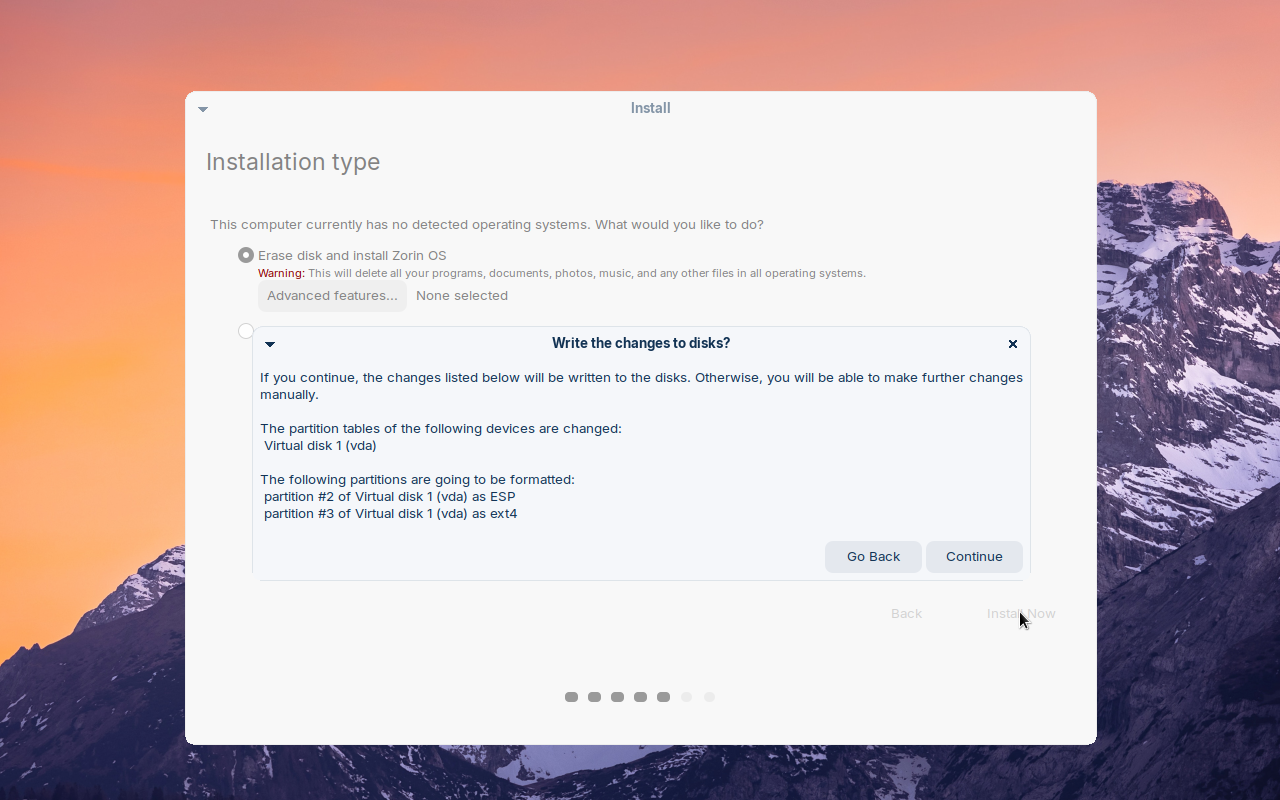Image resolution: width=1280 pixels, height=800 pixels.
Task: Close the Write changes dialog
Action: (1013, 344)
